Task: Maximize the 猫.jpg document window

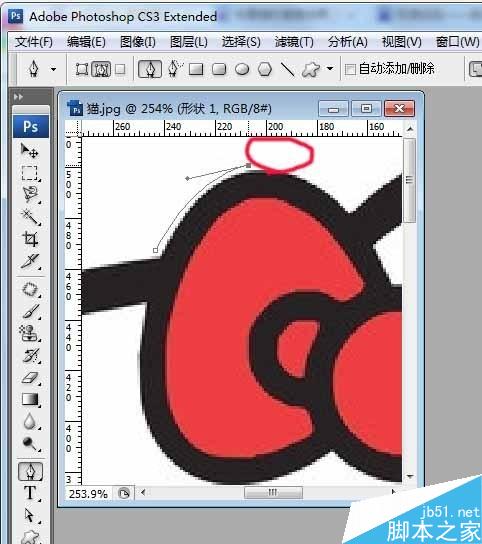Action: tap(366, 109)
